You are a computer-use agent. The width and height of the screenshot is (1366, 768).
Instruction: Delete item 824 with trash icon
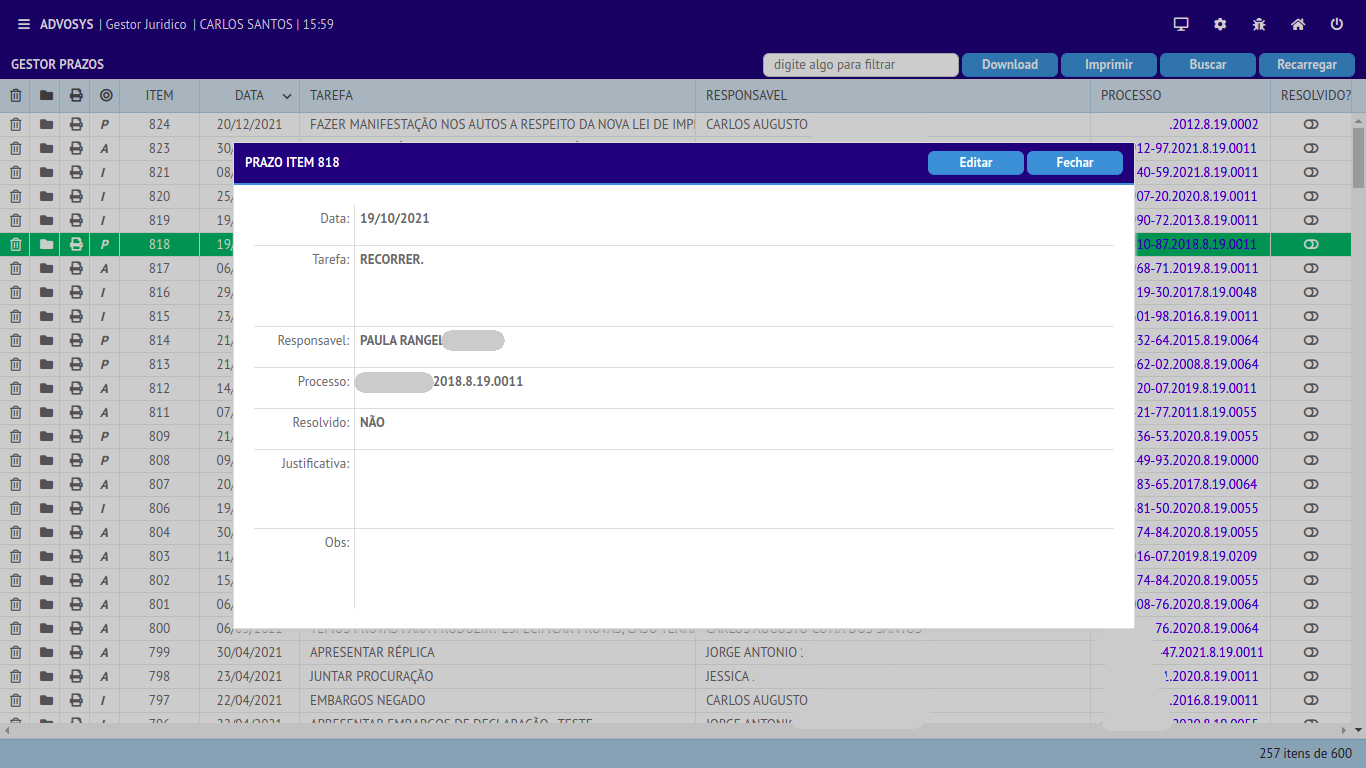15,125
